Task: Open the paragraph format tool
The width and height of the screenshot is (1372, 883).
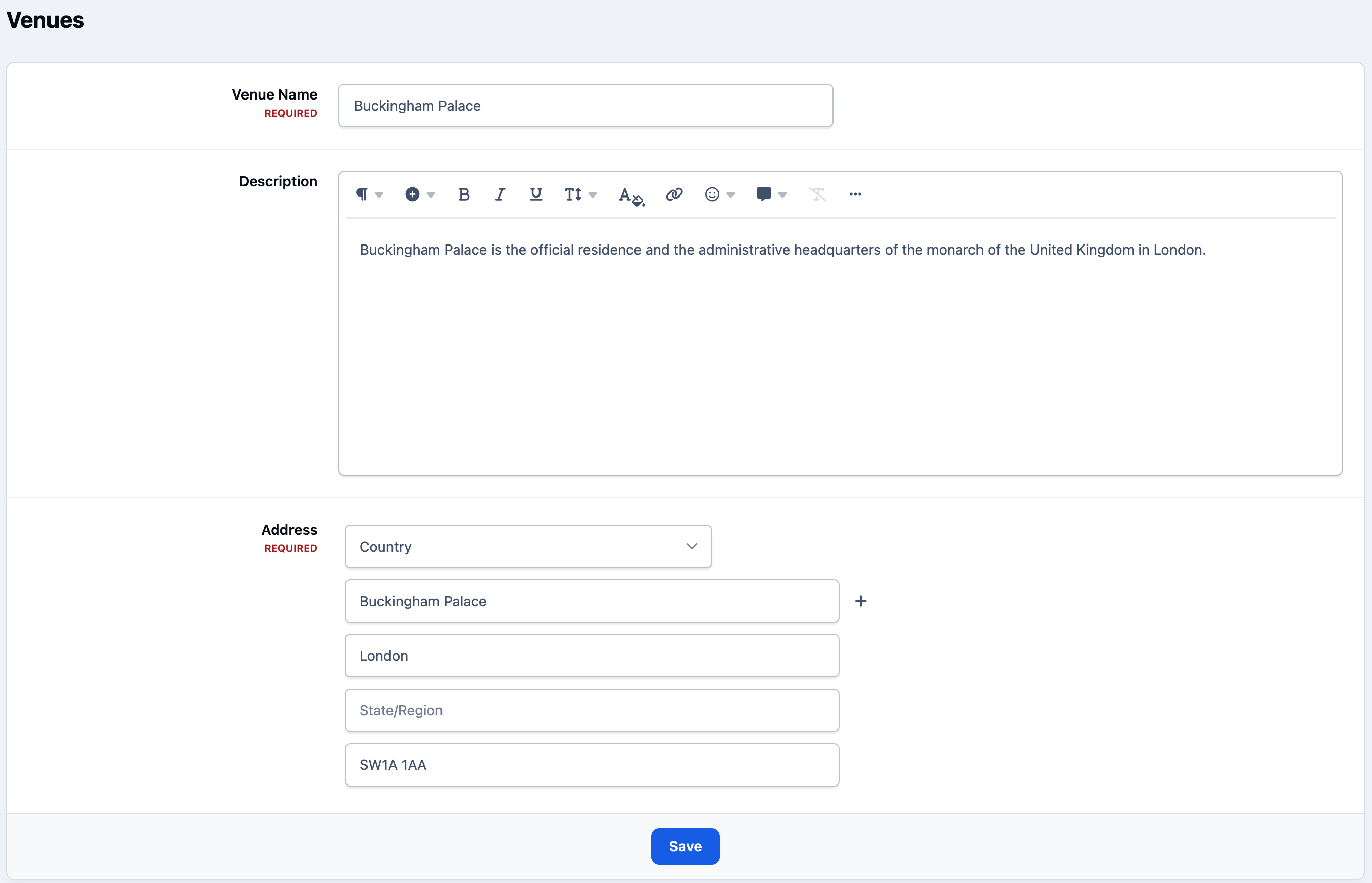Action: pyautogui.click(x=362, y=194)
